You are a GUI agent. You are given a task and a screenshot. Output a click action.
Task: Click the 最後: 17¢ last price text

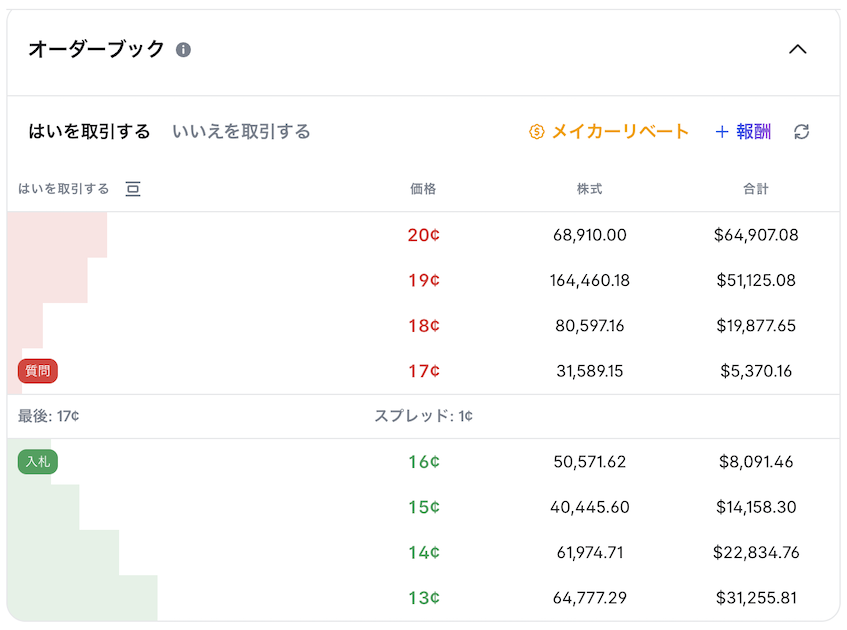(x=49, y=416)
